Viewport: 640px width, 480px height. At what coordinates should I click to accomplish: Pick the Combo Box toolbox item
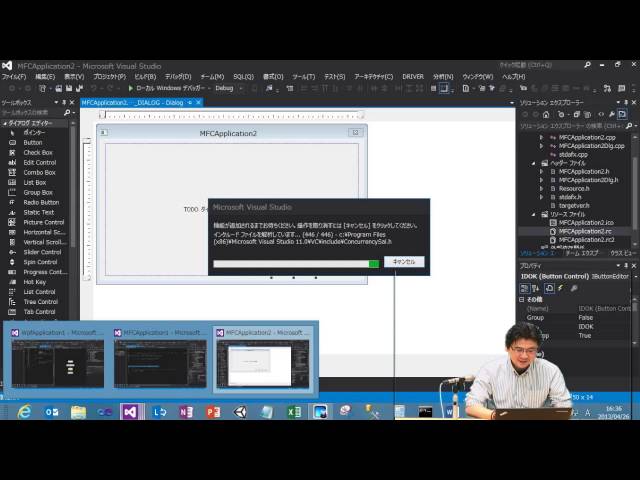[x=39, y=172]
